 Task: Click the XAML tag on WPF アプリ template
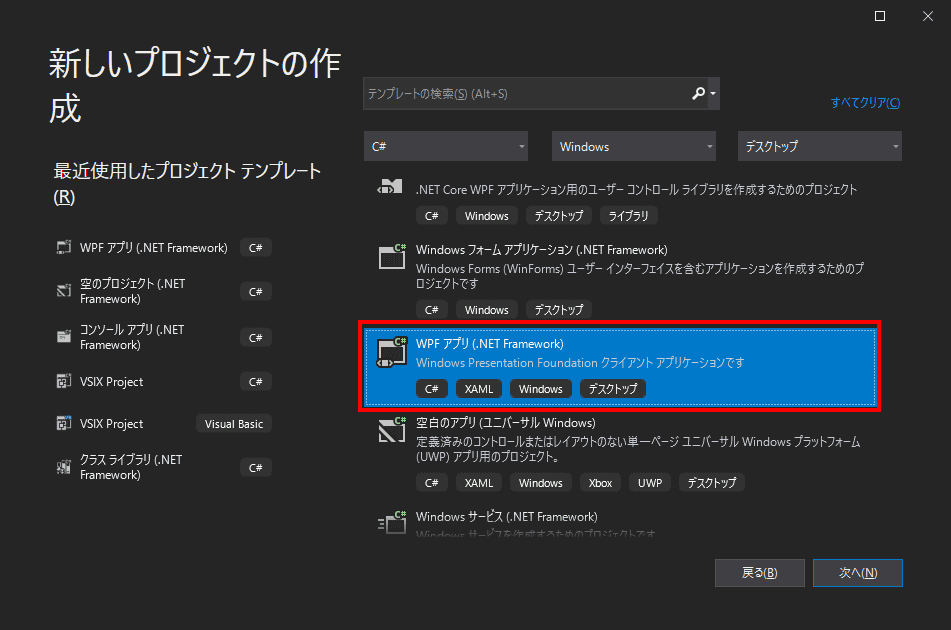pyautogui.click(x=479, y=389)
